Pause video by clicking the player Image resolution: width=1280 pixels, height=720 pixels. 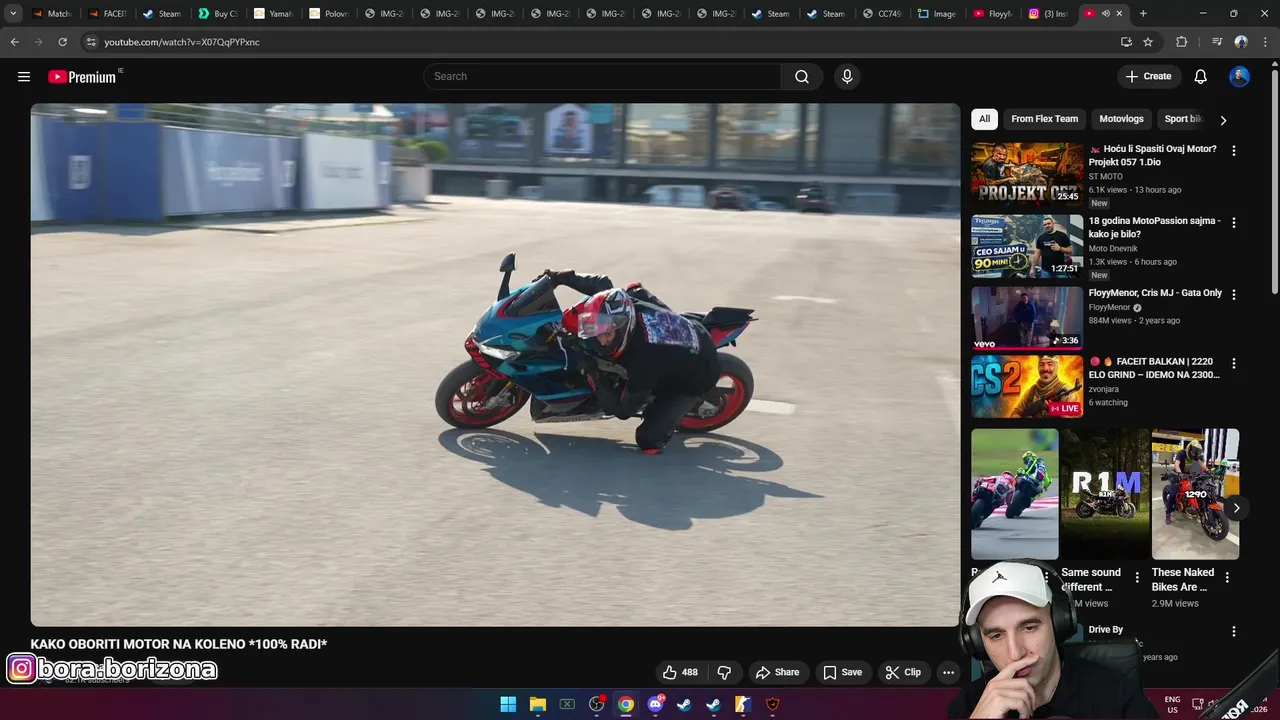coord(495,365)
